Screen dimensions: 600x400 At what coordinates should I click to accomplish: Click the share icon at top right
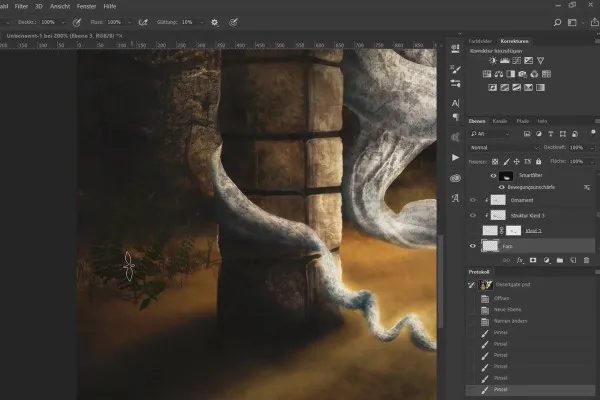[x=595, y=22]
